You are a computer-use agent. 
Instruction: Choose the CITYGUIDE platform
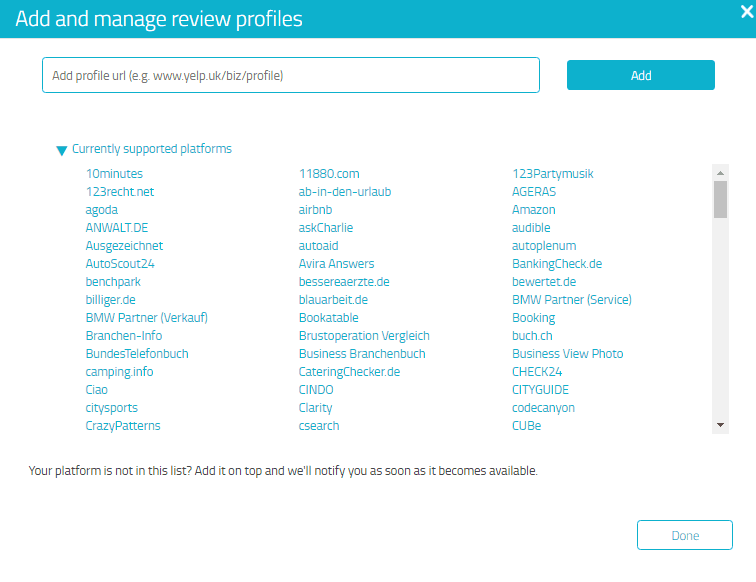(x=540, y=390)
